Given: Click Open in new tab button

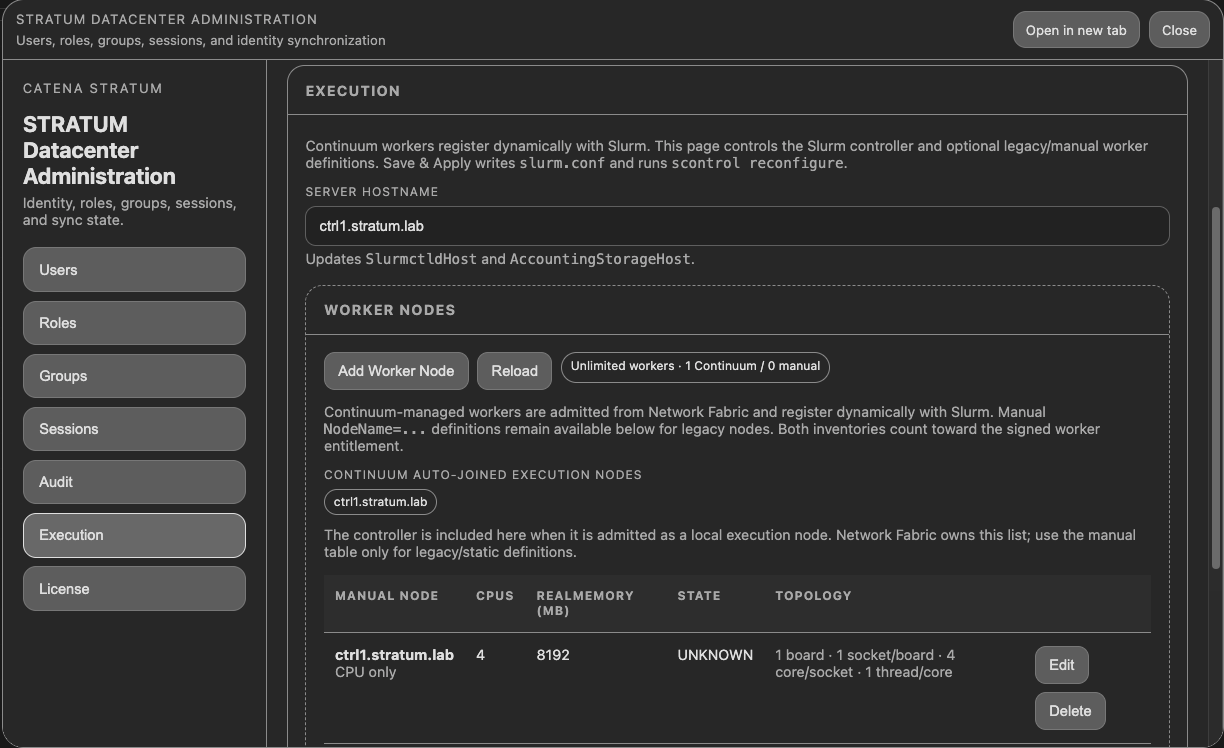Looking at the screenshot, I should coord(1076,30).
